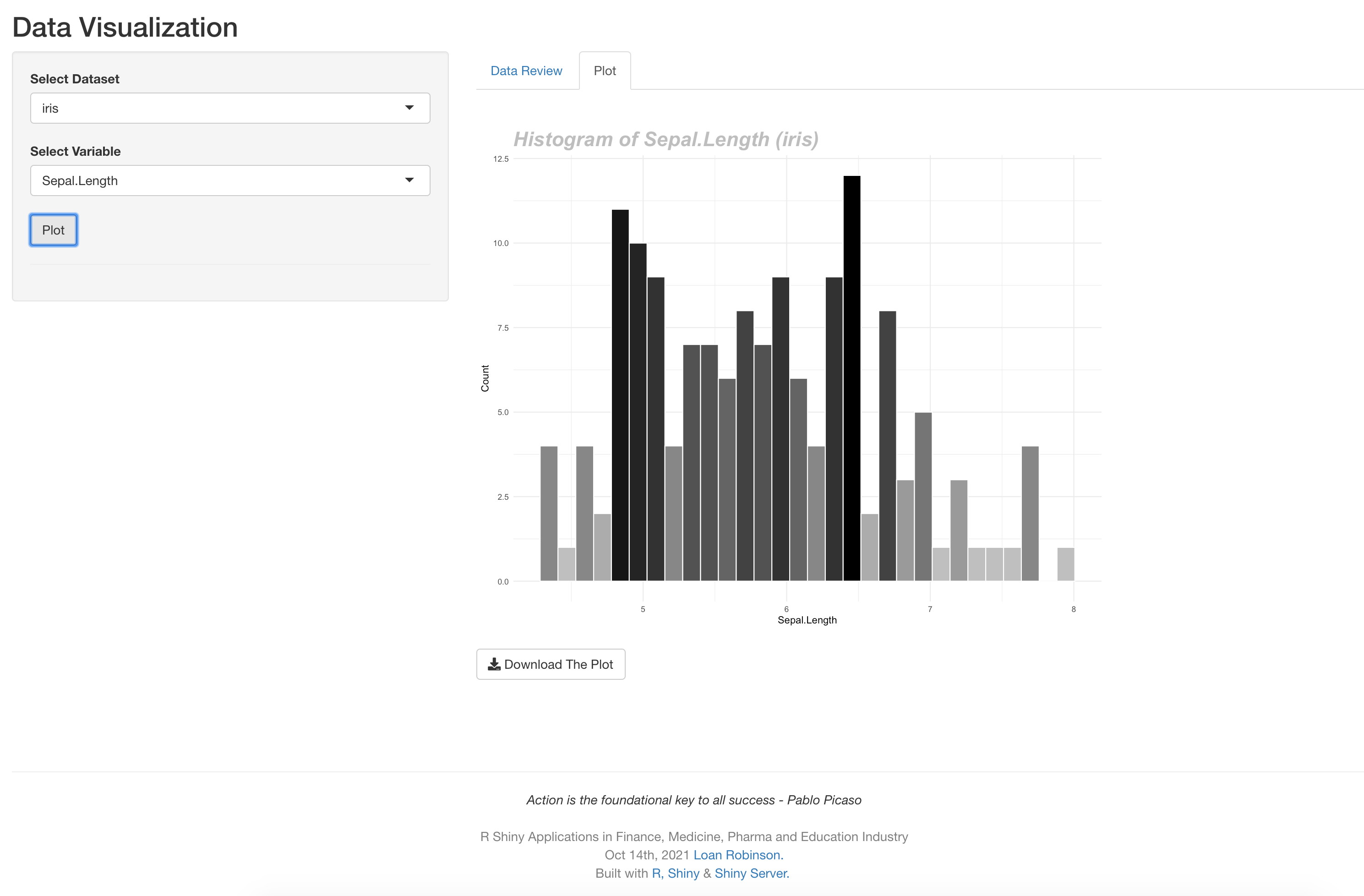The height and width of the screenshot is (896, 1364).
Task: Click the Sepal.Length x-axis label
Action: pos(807,620)
